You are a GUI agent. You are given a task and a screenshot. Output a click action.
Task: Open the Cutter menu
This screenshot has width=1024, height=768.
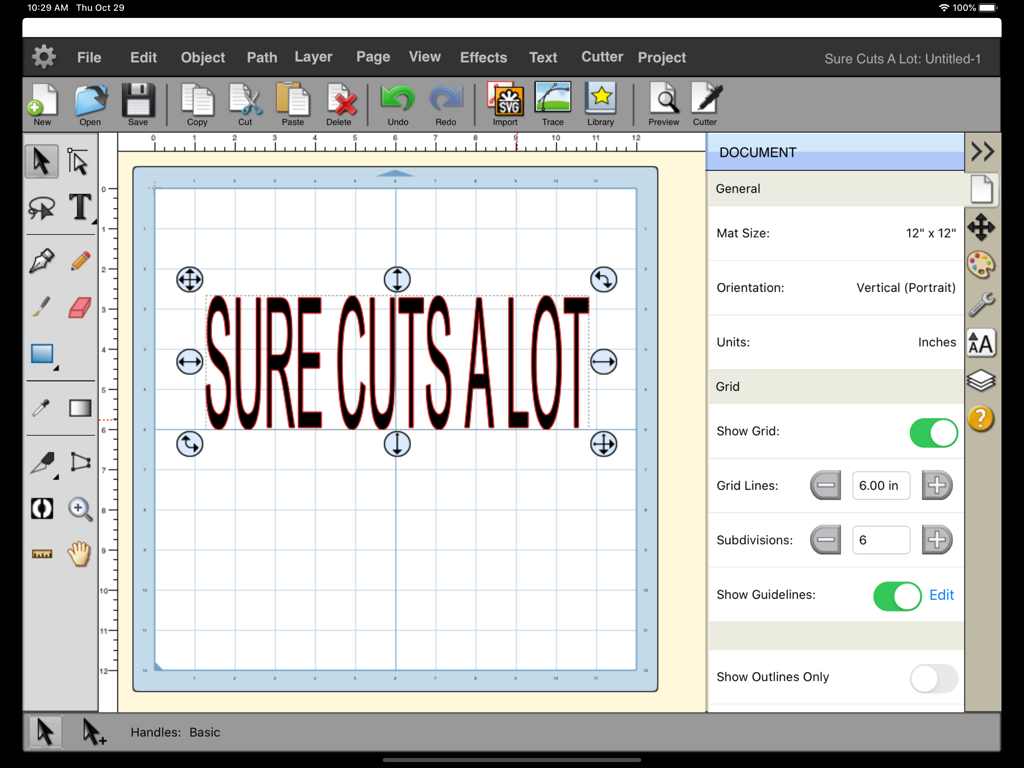point(601,58)
